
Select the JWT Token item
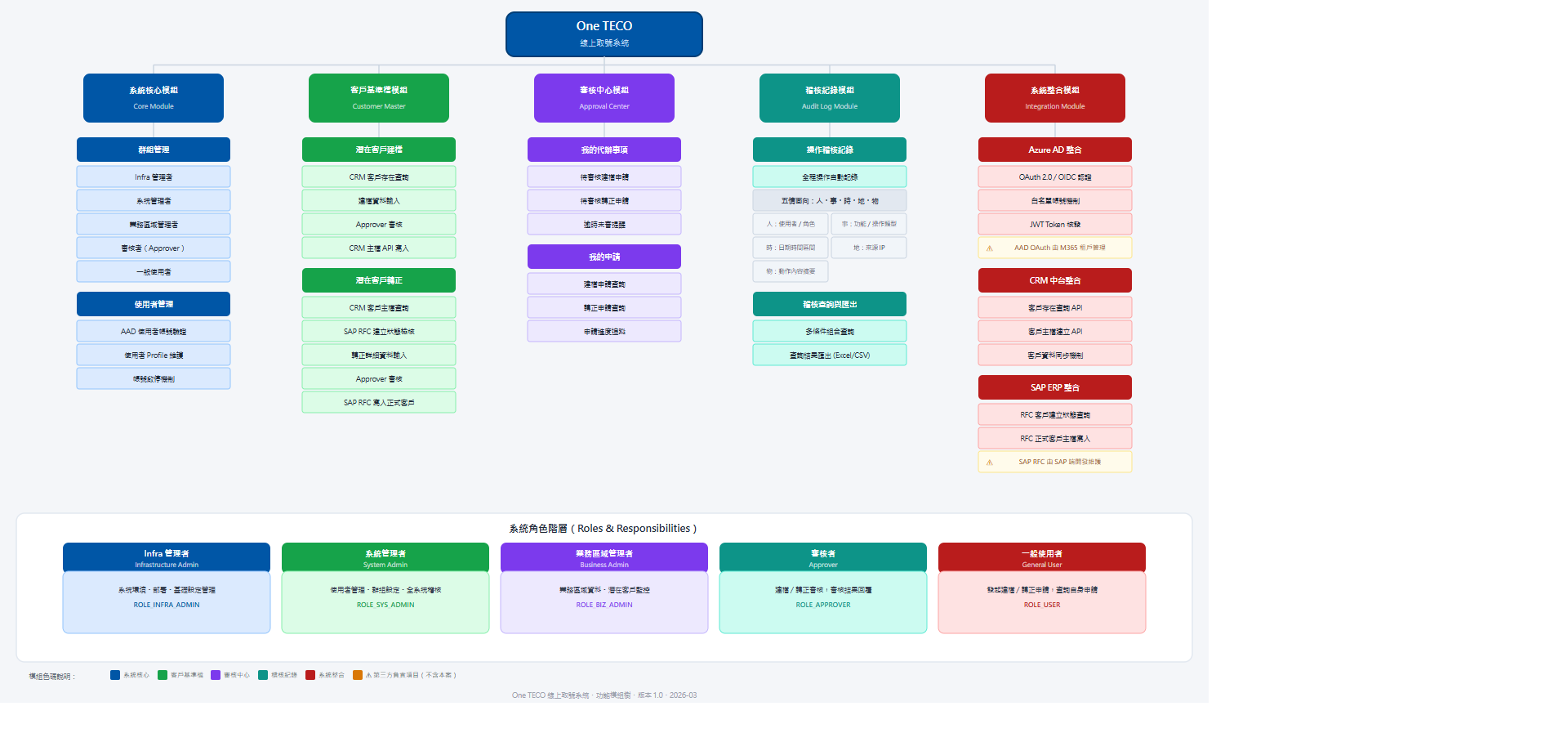(x=1055, y=224)
